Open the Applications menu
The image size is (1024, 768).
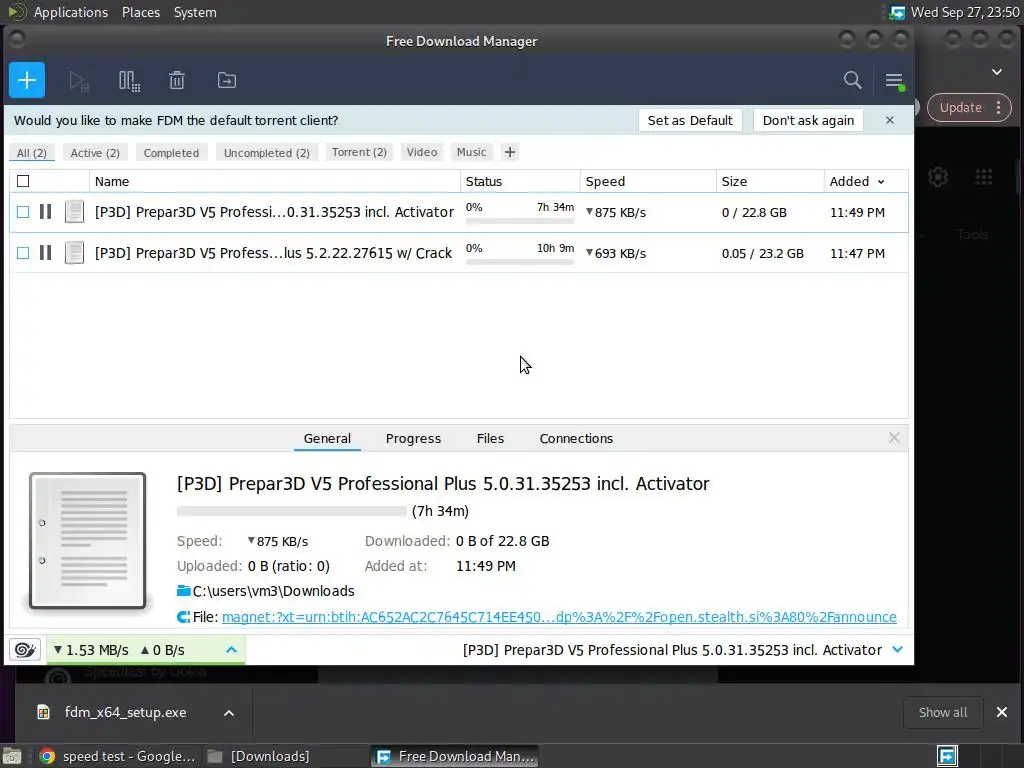click(x=71, y=12)
